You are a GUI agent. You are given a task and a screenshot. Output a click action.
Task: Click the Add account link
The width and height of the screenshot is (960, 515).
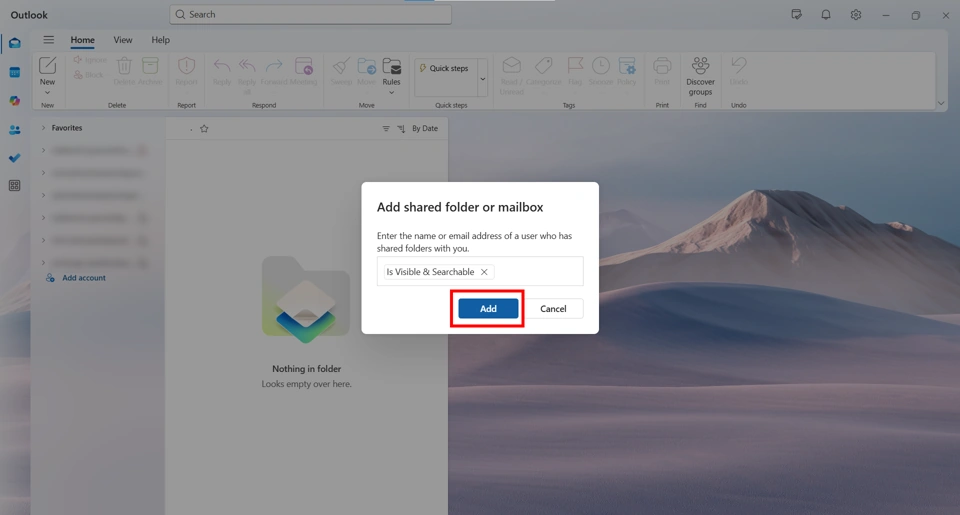pos(84,278)
